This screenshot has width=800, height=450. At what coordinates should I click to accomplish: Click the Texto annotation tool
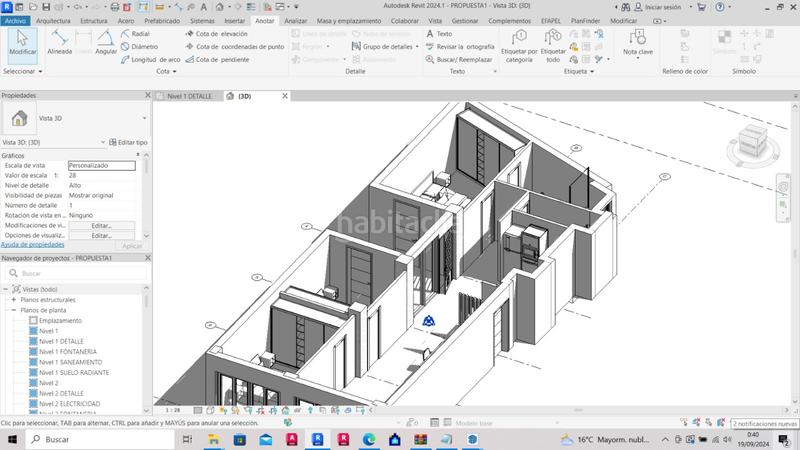click(x=439, y=33)
